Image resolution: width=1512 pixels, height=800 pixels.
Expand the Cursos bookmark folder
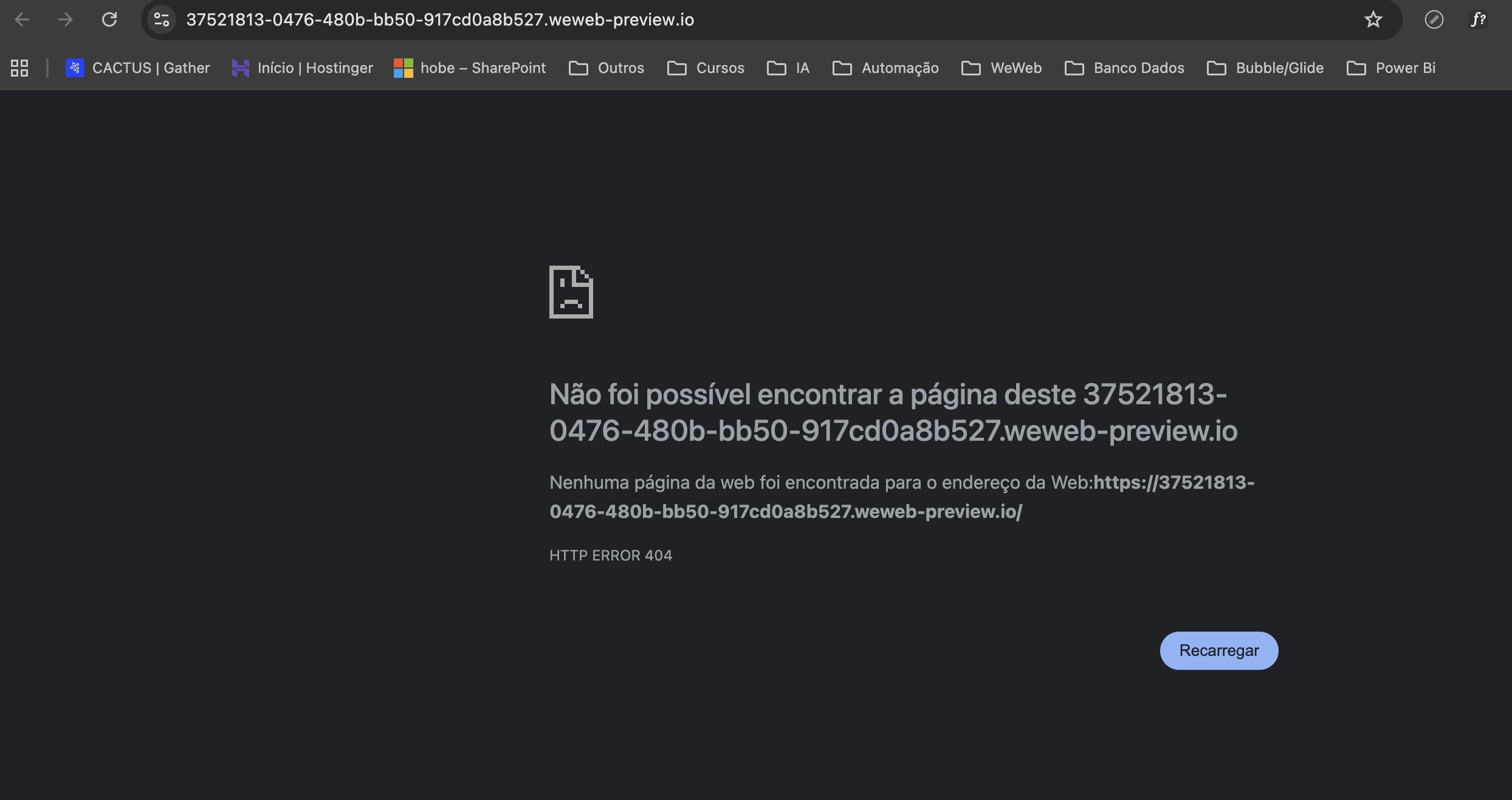[706, 67]
